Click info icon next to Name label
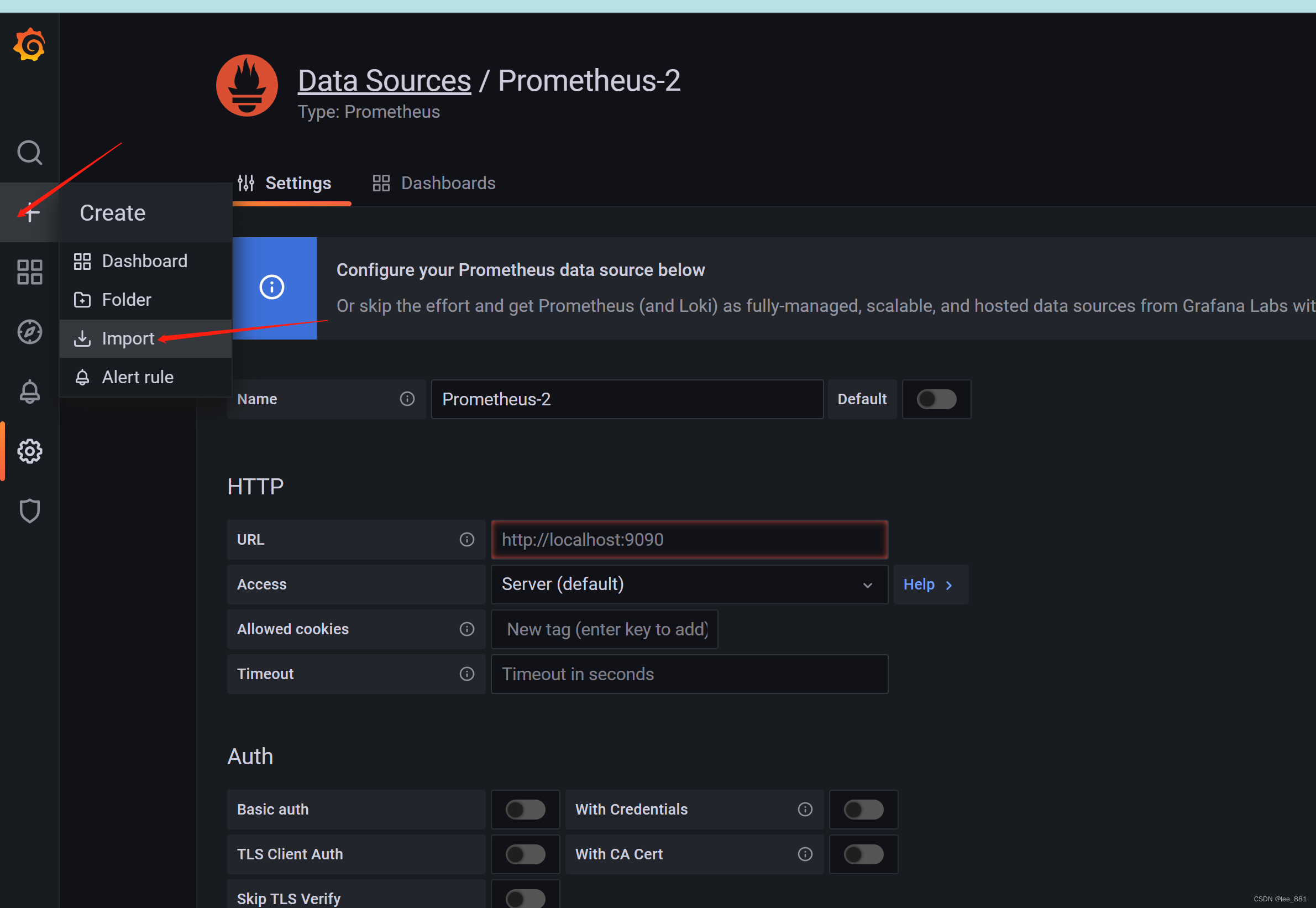This screenshot has width=1316, height=908. pyautogui.click(x=407, y=399)
